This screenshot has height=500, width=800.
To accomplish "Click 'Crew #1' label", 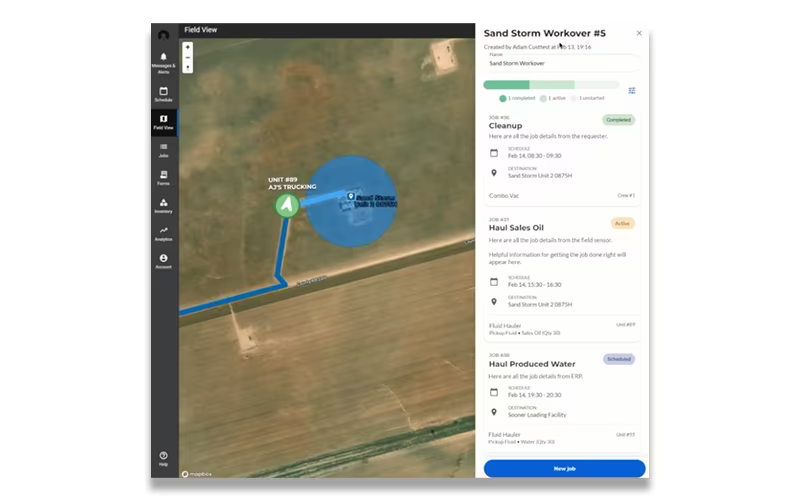I will pyautogui.click(x=626, y=195).
